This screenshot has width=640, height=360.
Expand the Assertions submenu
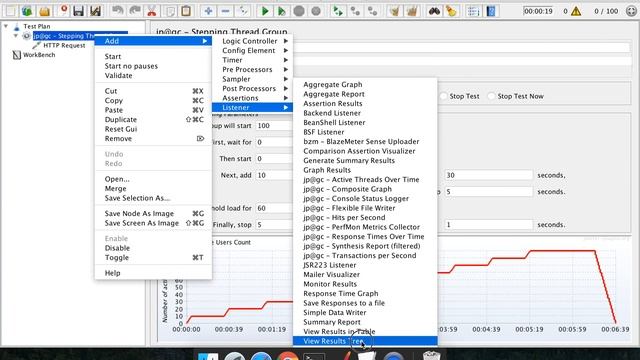point(252,98)
